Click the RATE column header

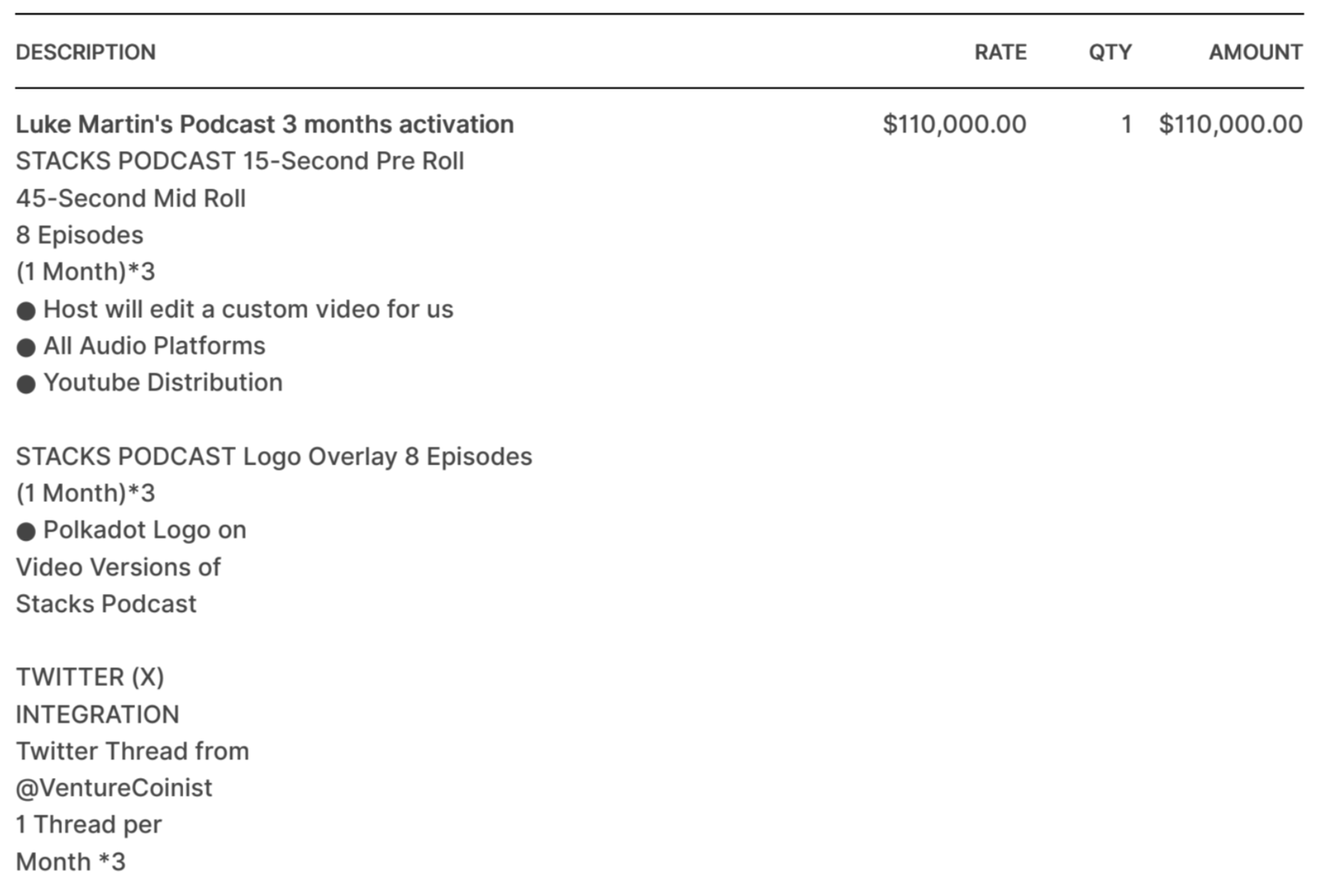pyautogui.click(x=1000, y=52)
